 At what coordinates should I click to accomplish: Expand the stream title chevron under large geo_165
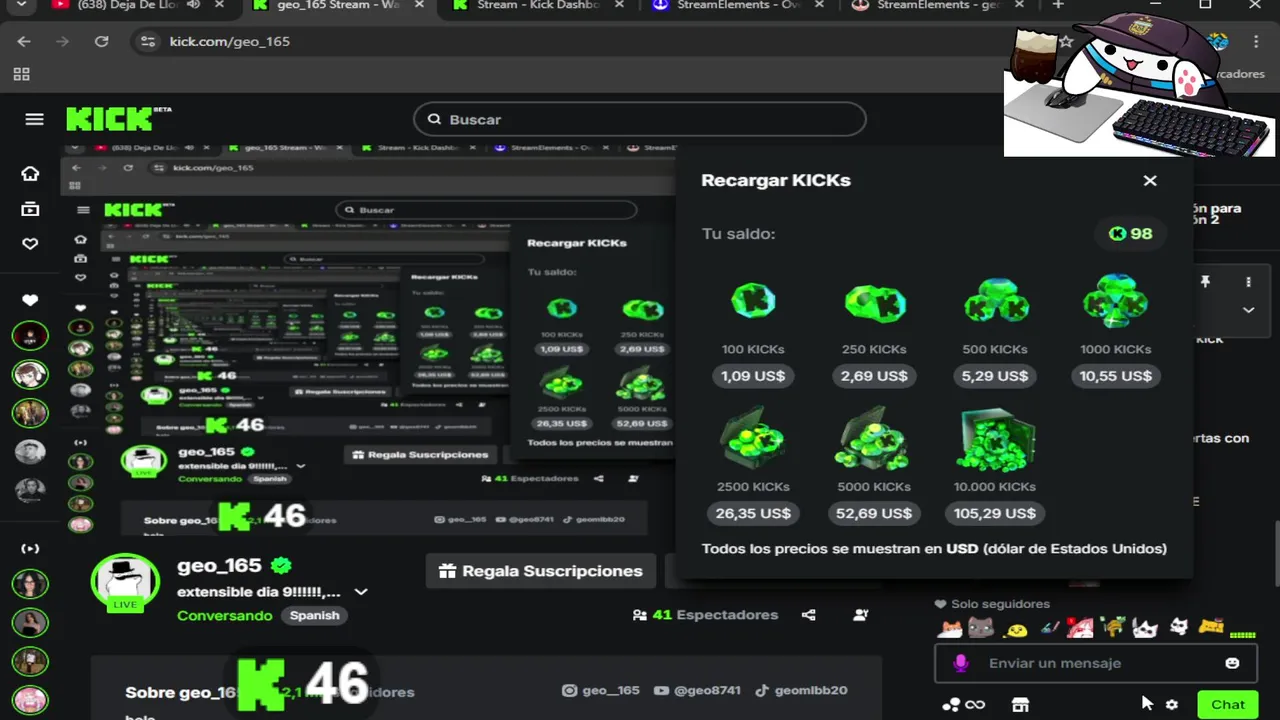pos(361,592)
